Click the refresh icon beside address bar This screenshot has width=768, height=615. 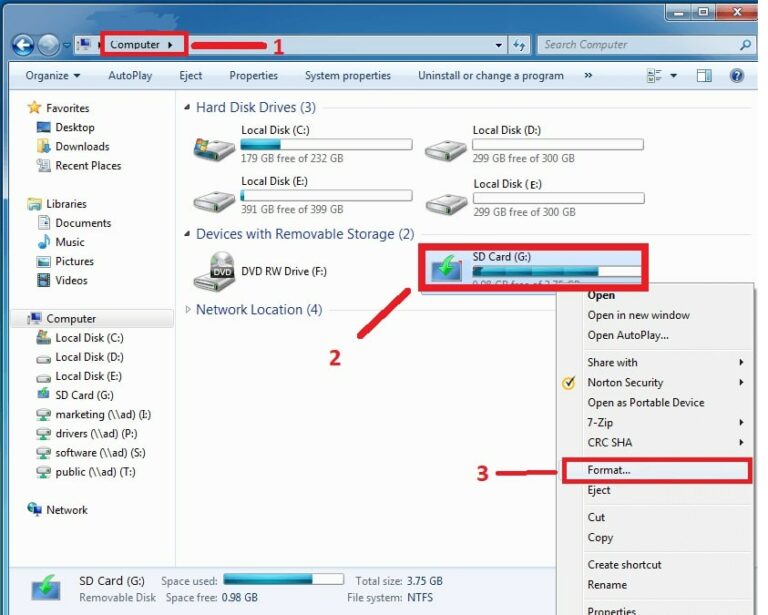click(x=519, y=45)
